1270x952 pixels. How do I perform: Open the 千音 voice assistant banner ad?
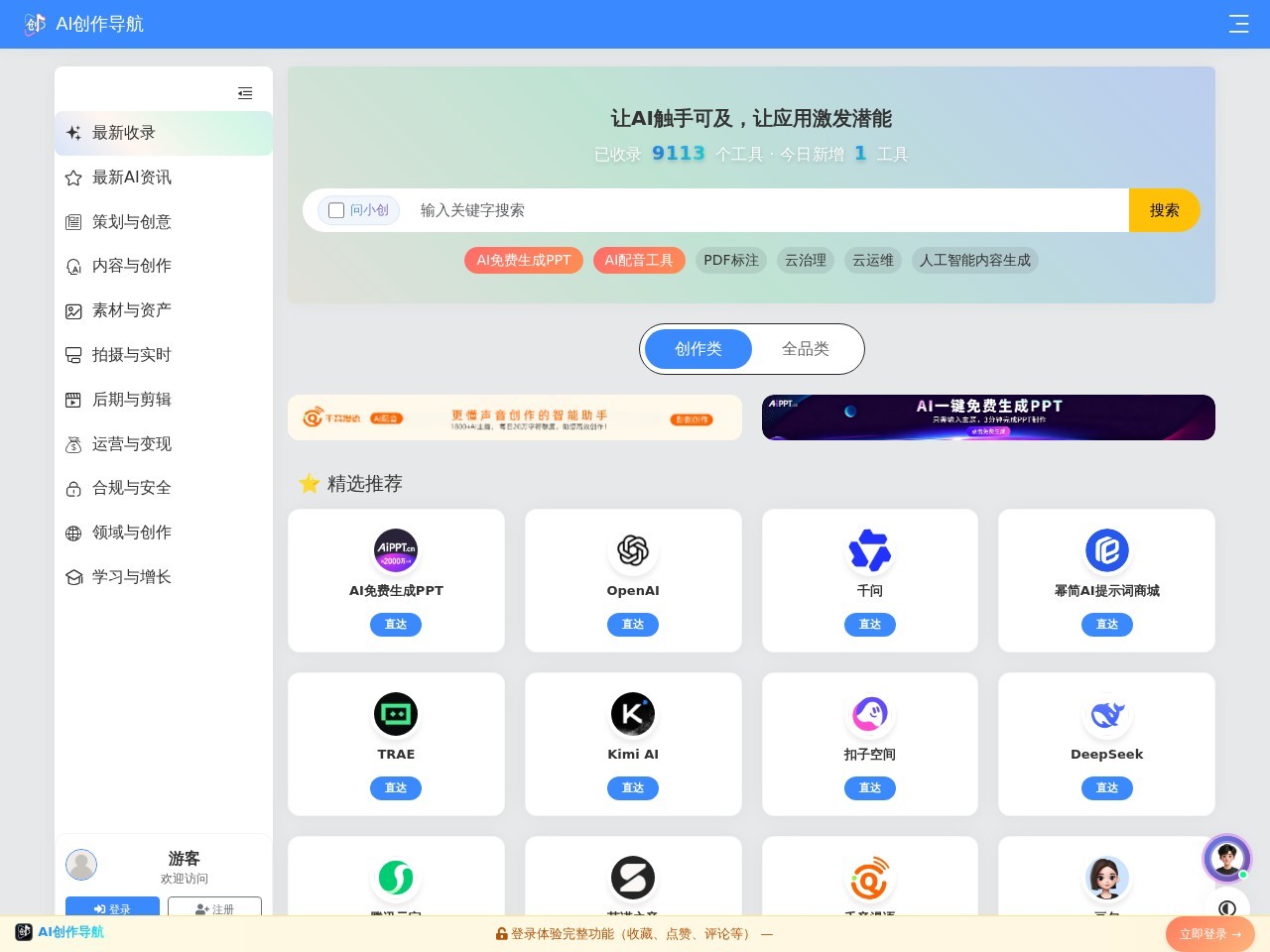click(x=515, y=417)
